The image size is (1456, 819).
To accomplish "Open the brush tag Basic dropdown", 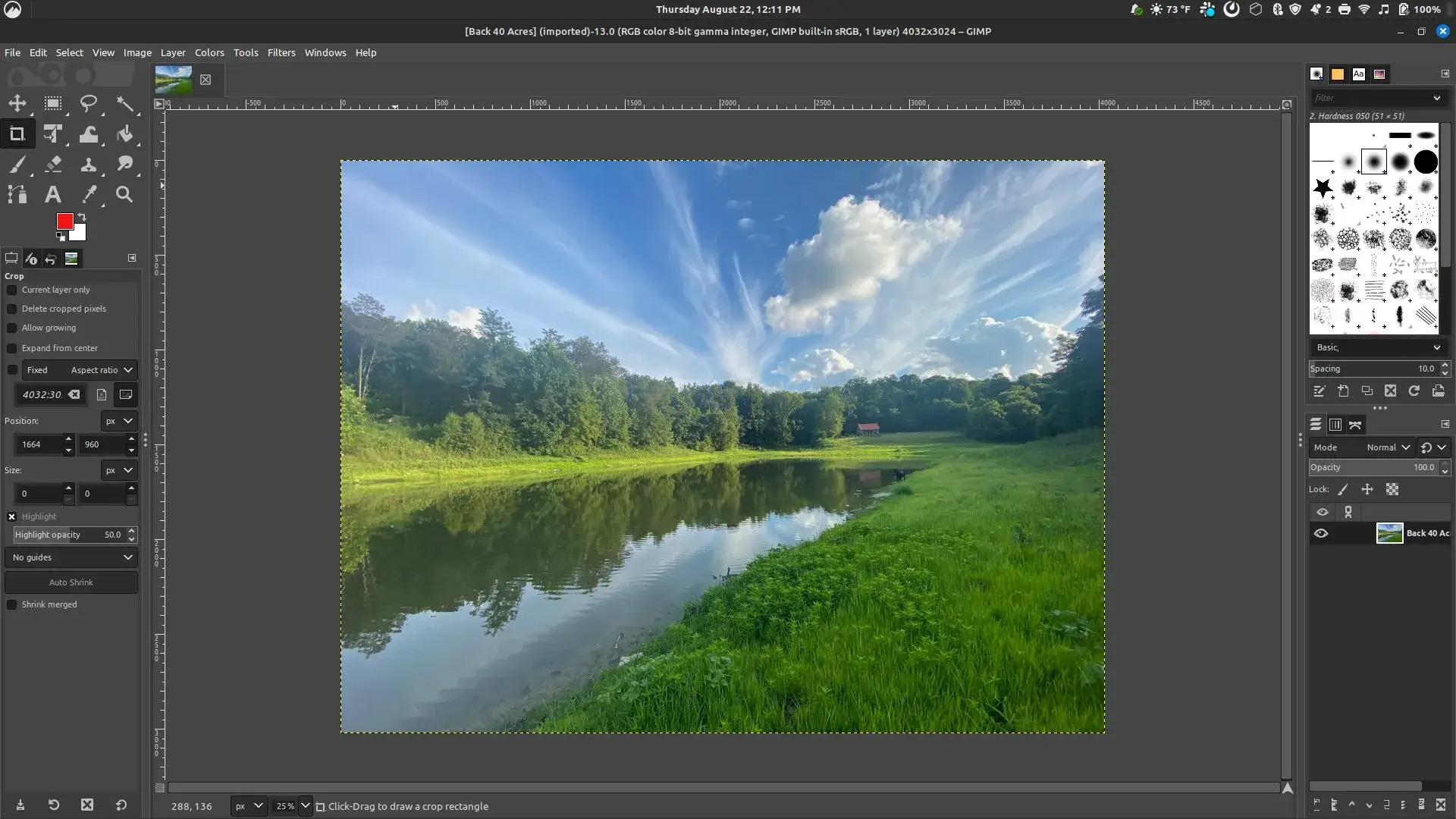I will pos(1378,347).
